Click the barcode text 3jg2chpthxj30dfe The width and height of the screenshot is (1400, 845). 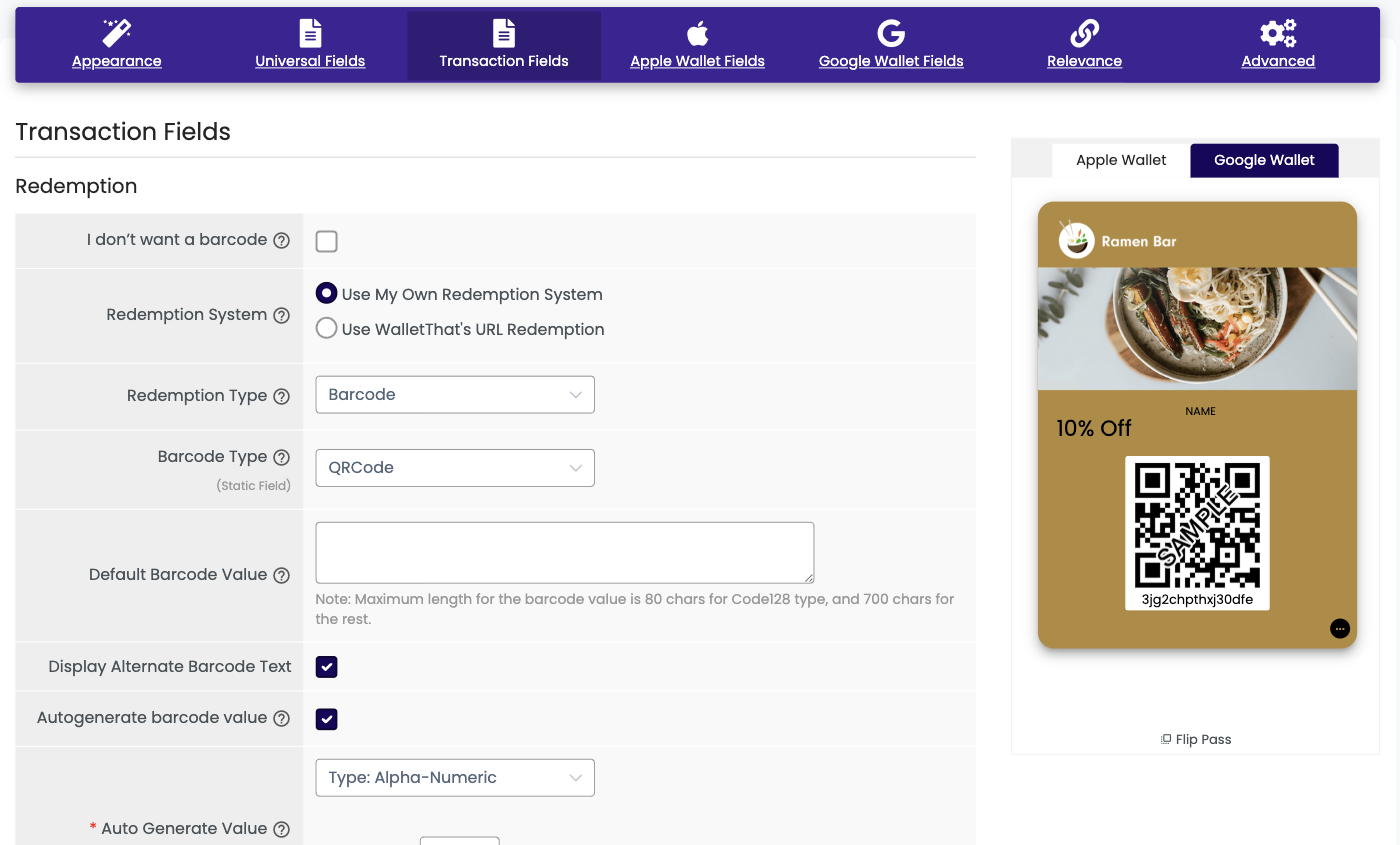click(x=1197, y=599)
